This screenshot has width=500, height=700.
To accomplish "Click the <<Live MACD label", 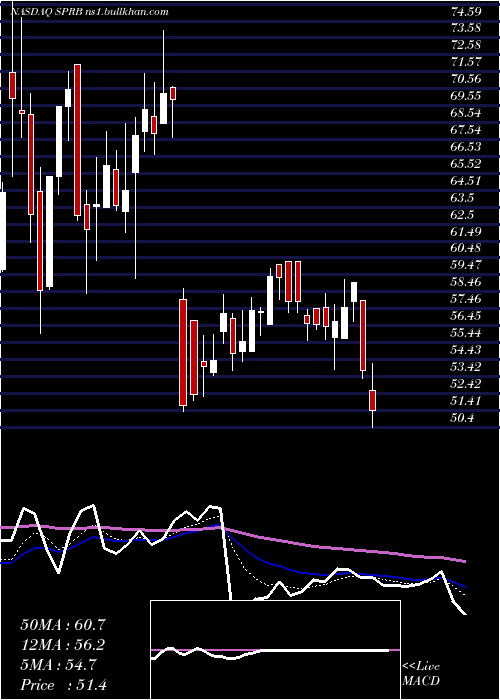I will pos(421,674).
